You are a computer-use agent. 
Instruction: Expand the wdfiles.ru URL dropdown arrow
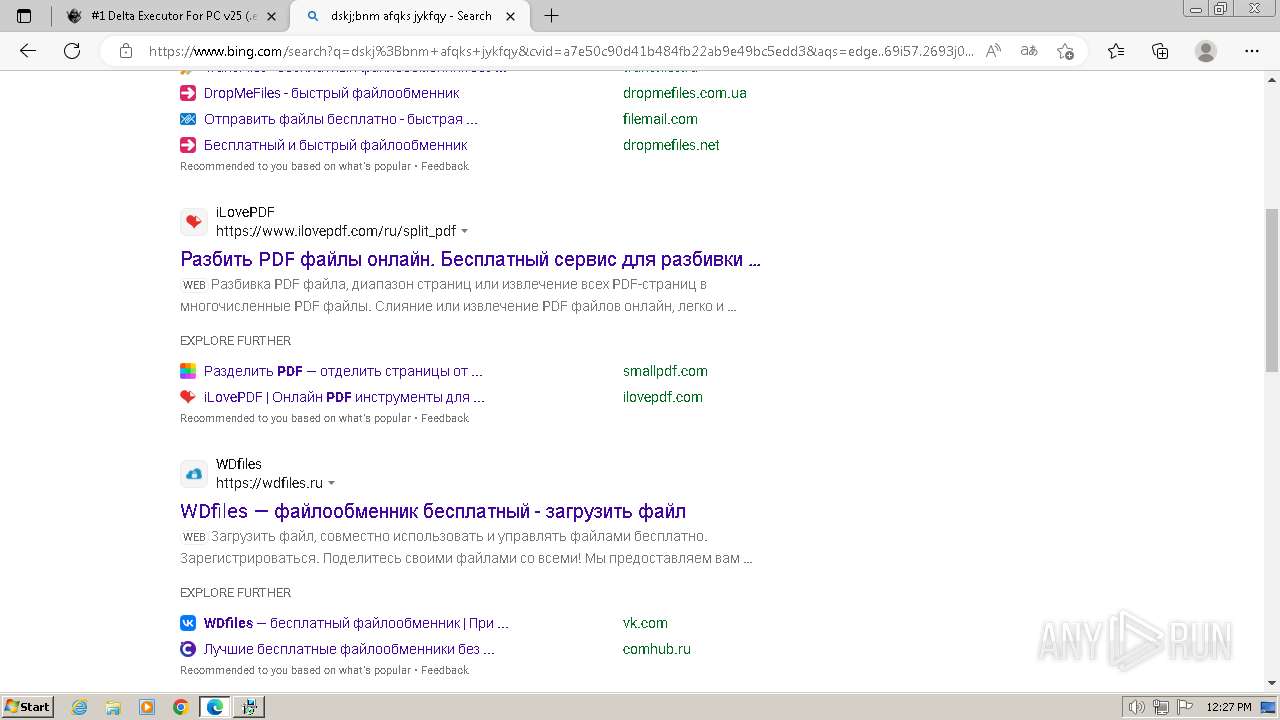(x=332, y=484)
